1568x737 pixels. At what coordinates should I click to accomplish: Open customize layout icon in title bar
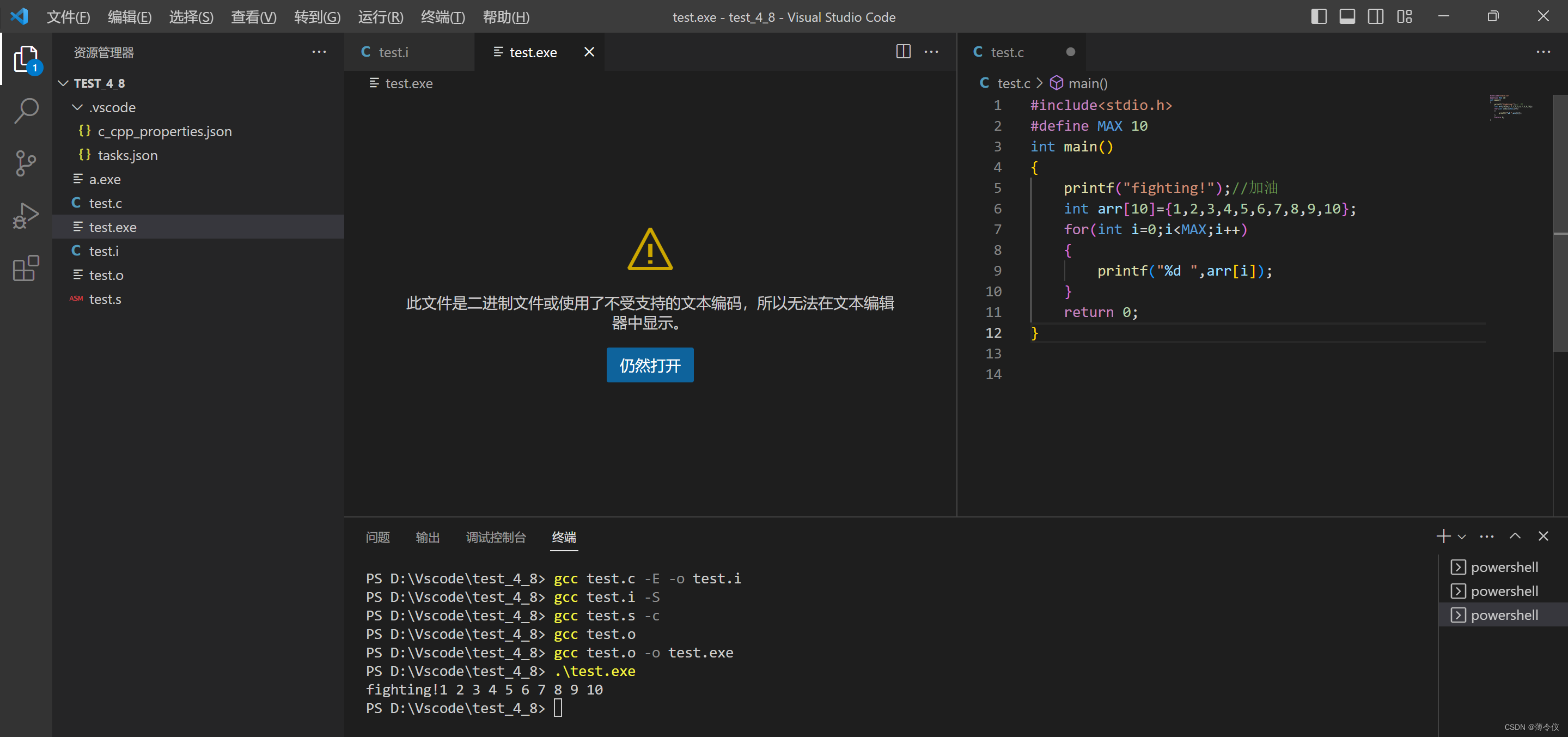tap(1404, 16)
